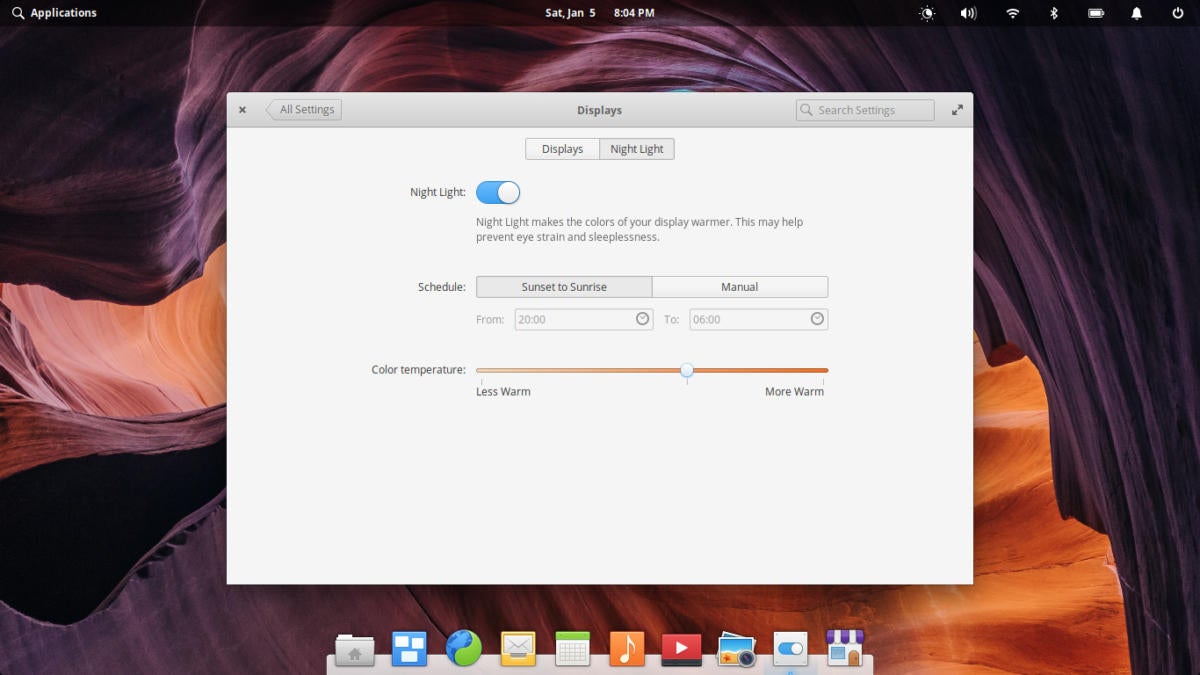The height and width of the screenshot is (675, 1200).
Task: Click System Settings icon in the dock
Action: pyautogui.click(x=791, y=650)
